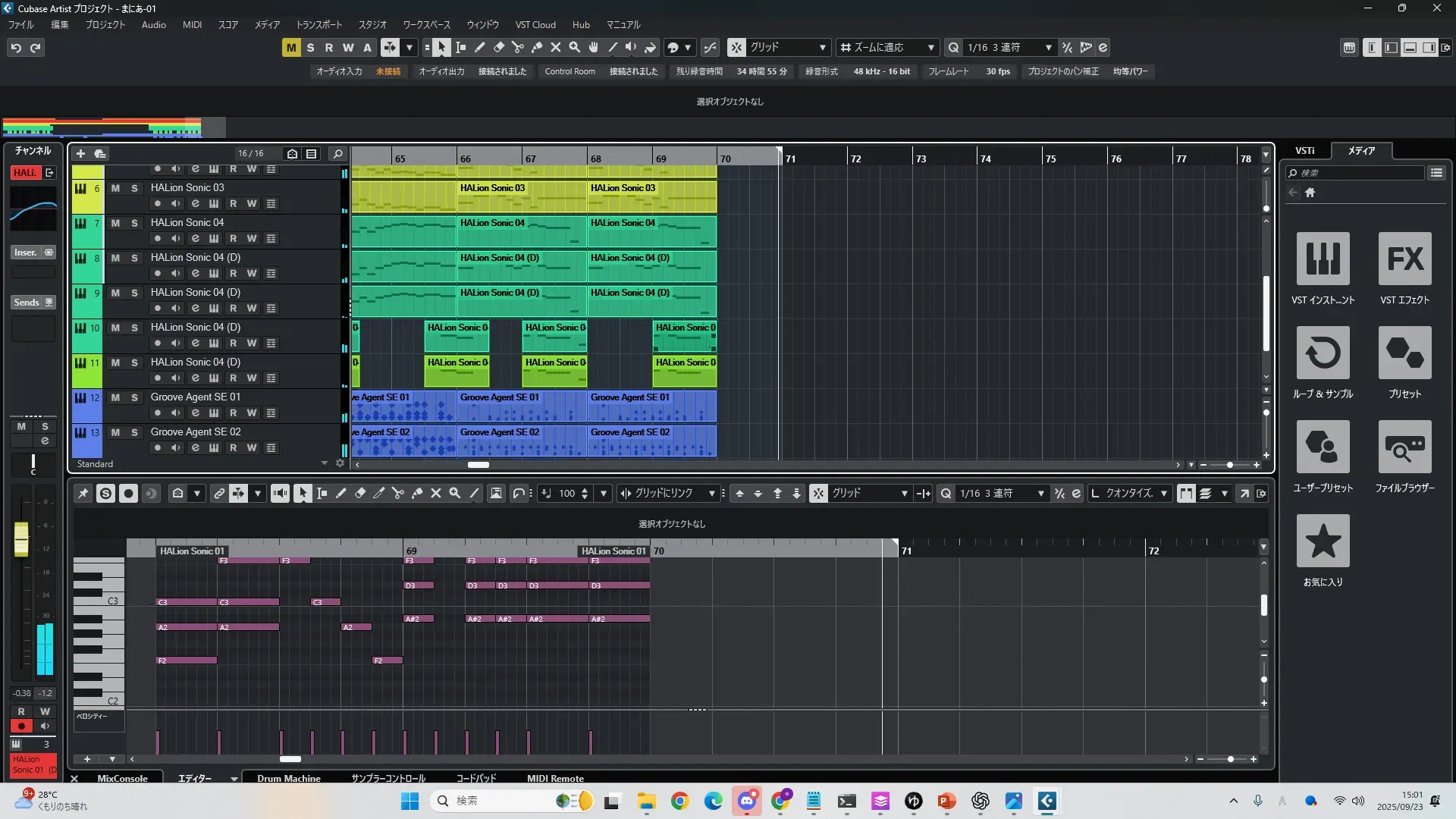Click the Add Track plus icon
The width and height of the screenshot is (1456, 819).
(80, 154)
